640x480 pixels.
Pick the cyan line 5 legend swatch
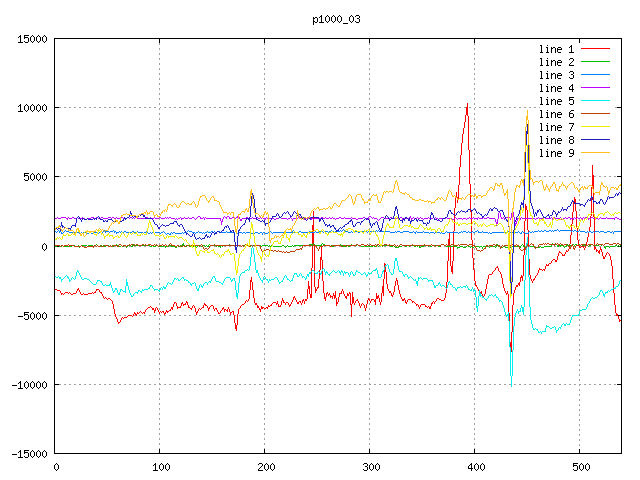596,101
